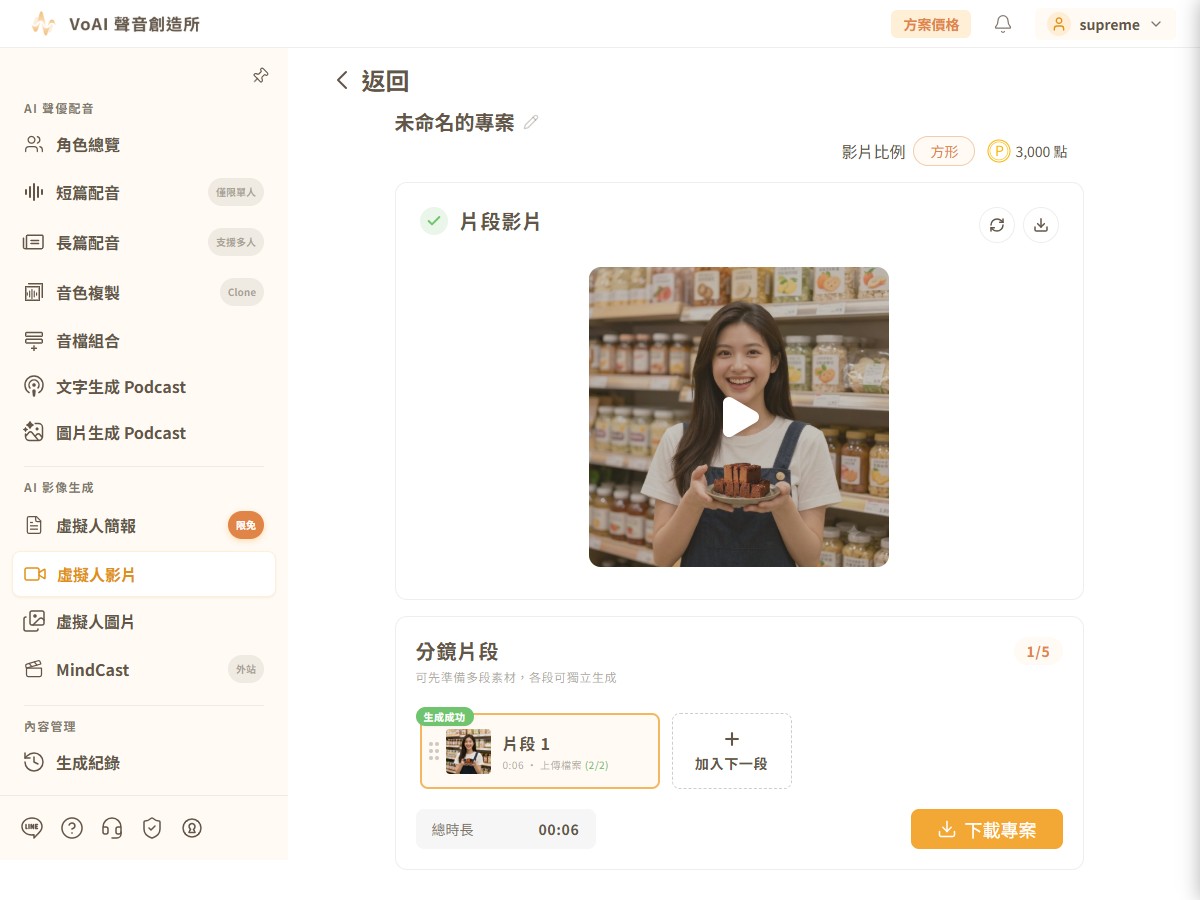Open 虛擬人簡報 in the sidebar
The height and width of the screenshot is (900, 1200).
[x=144, y=525]
